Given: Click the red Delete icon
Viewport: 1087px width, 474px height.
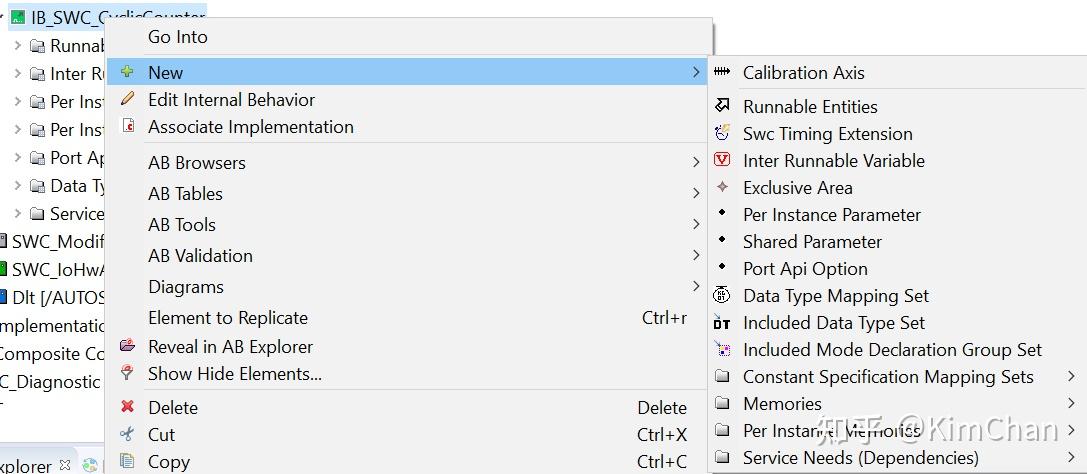Looking at the screenshot, I should (x=127, y=407).
